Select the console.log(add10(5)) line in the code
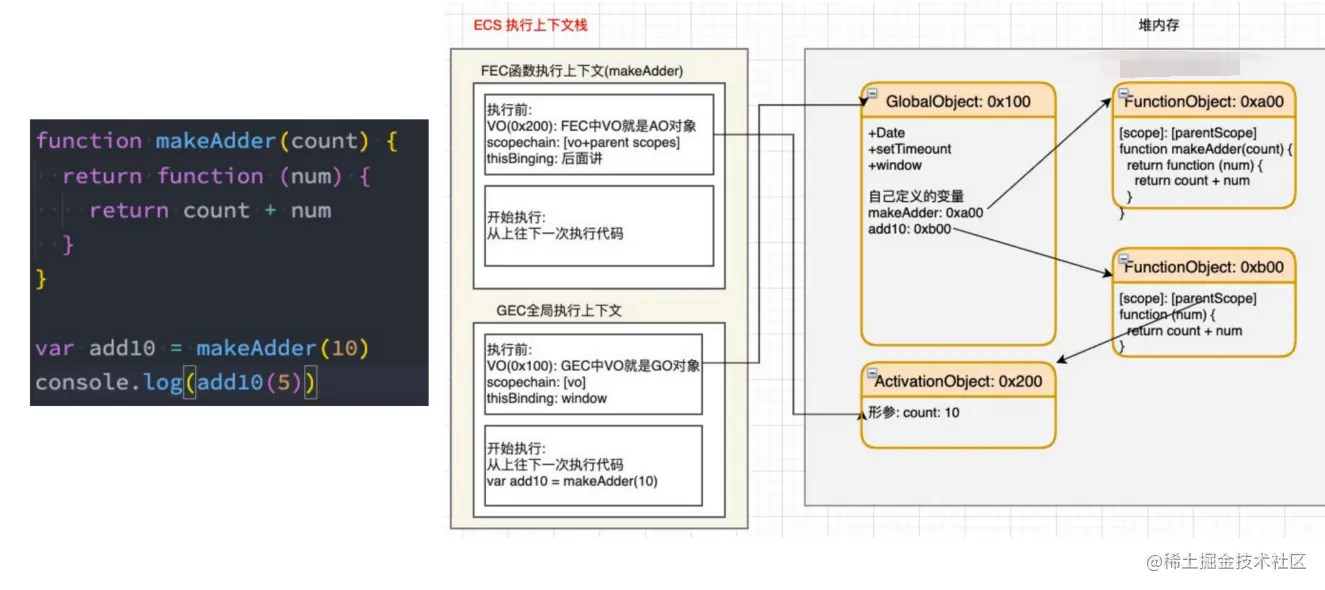 [175, 382]
